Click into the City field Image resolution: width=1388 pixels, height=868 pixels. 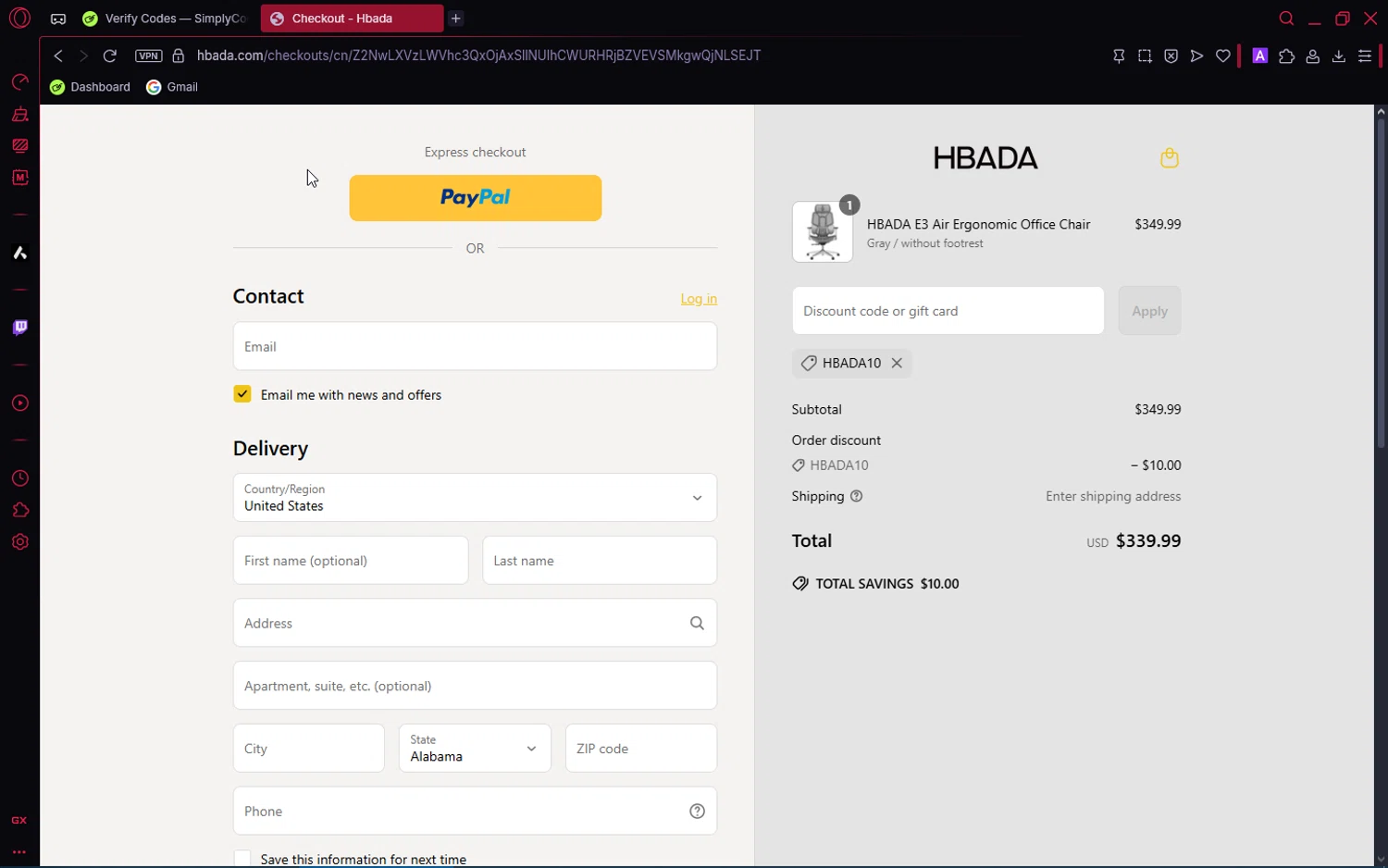click(308, 749)
